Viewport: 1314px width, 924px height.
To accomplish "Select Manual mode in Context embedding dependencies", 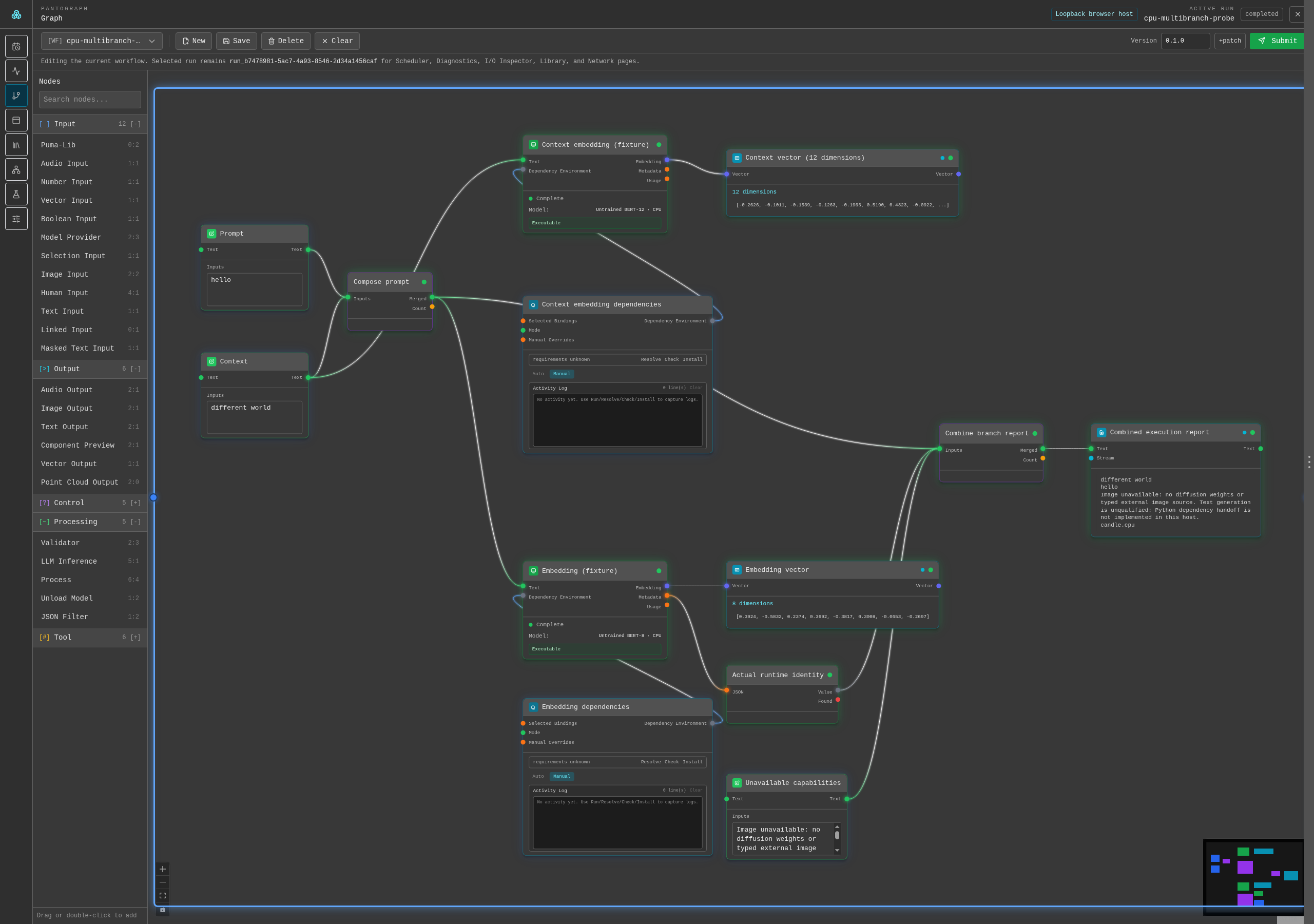I will point(562,374).
